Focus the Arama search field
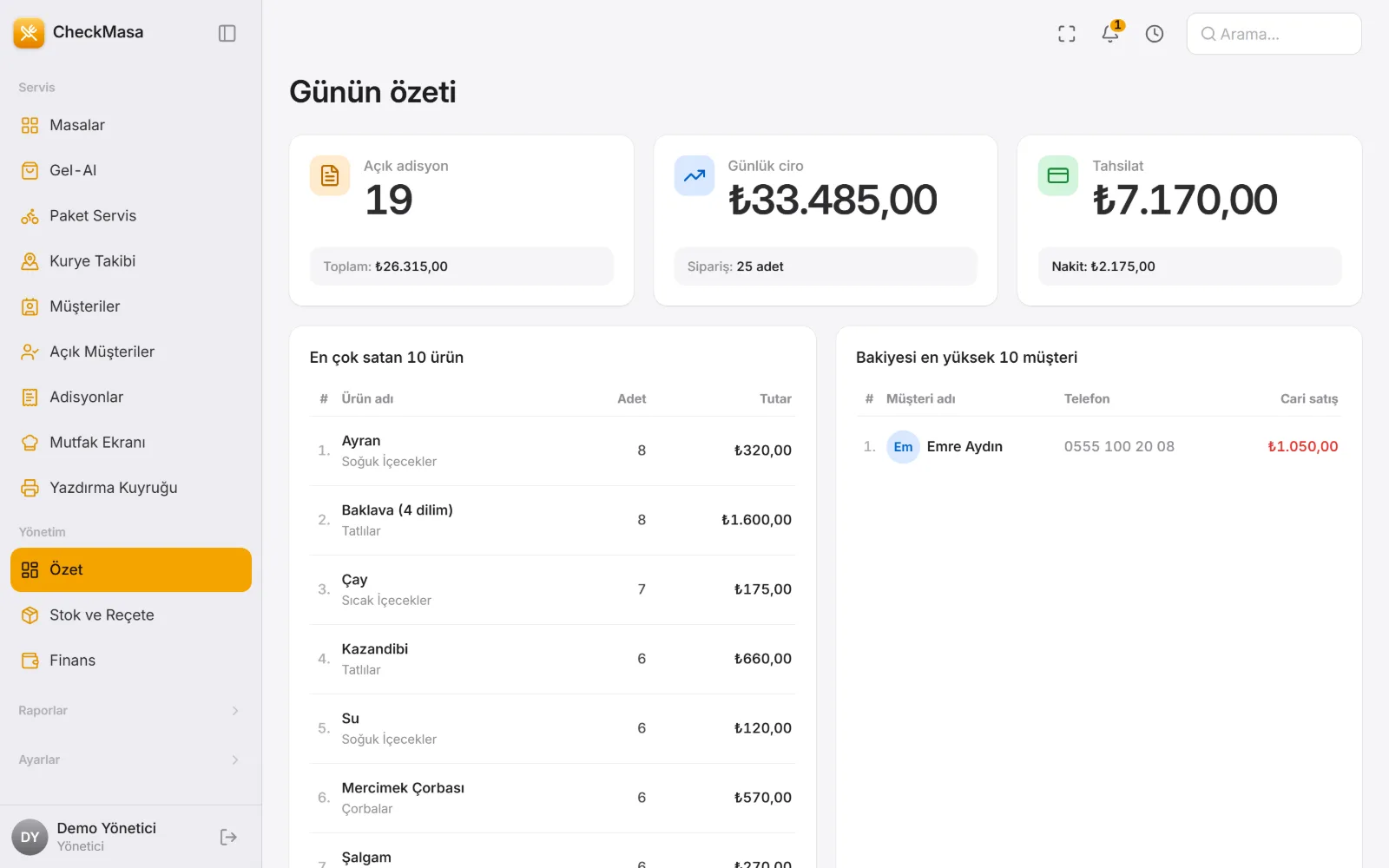 click(1274, 34)
